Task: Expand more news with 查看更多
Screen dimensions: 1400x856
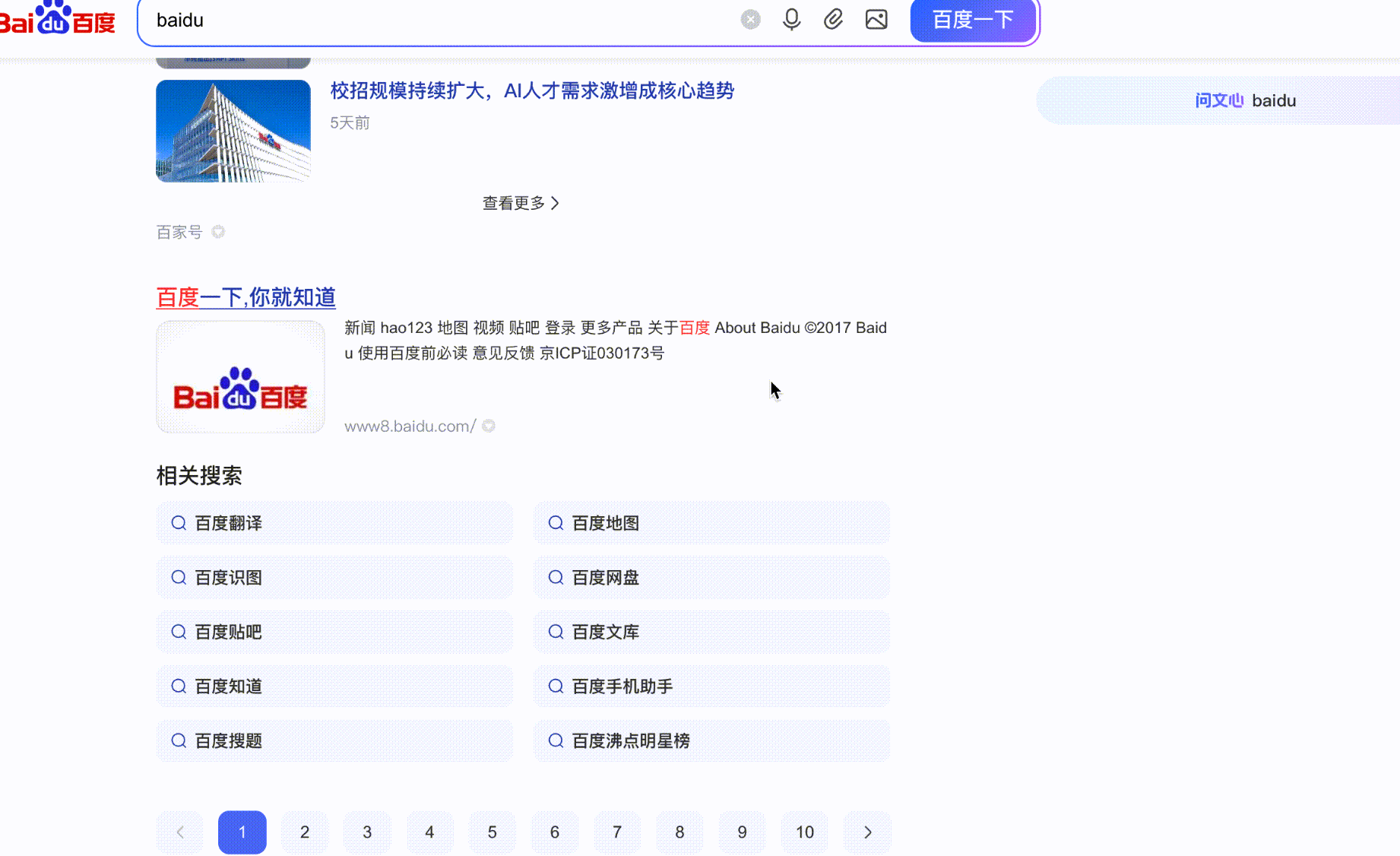Action: 521,203
